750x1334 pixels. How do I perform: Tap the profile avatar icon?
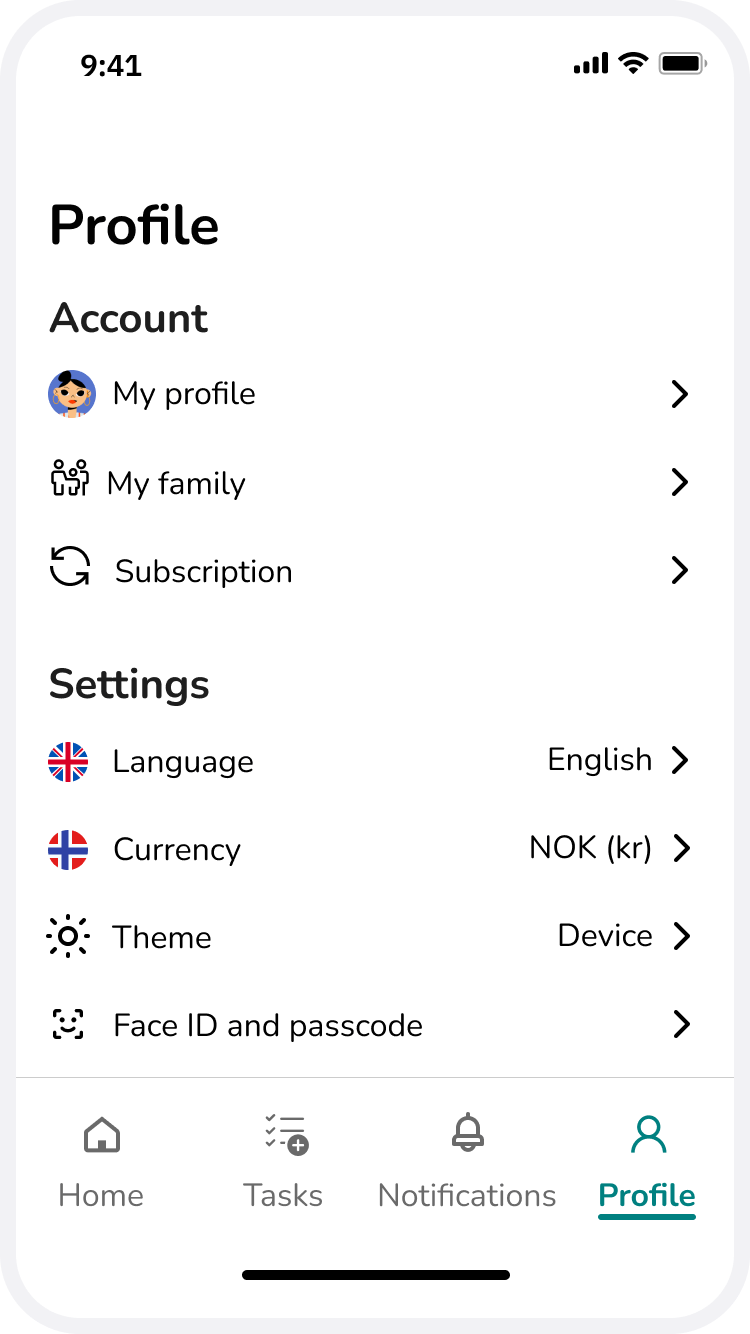tap(72, 394)
